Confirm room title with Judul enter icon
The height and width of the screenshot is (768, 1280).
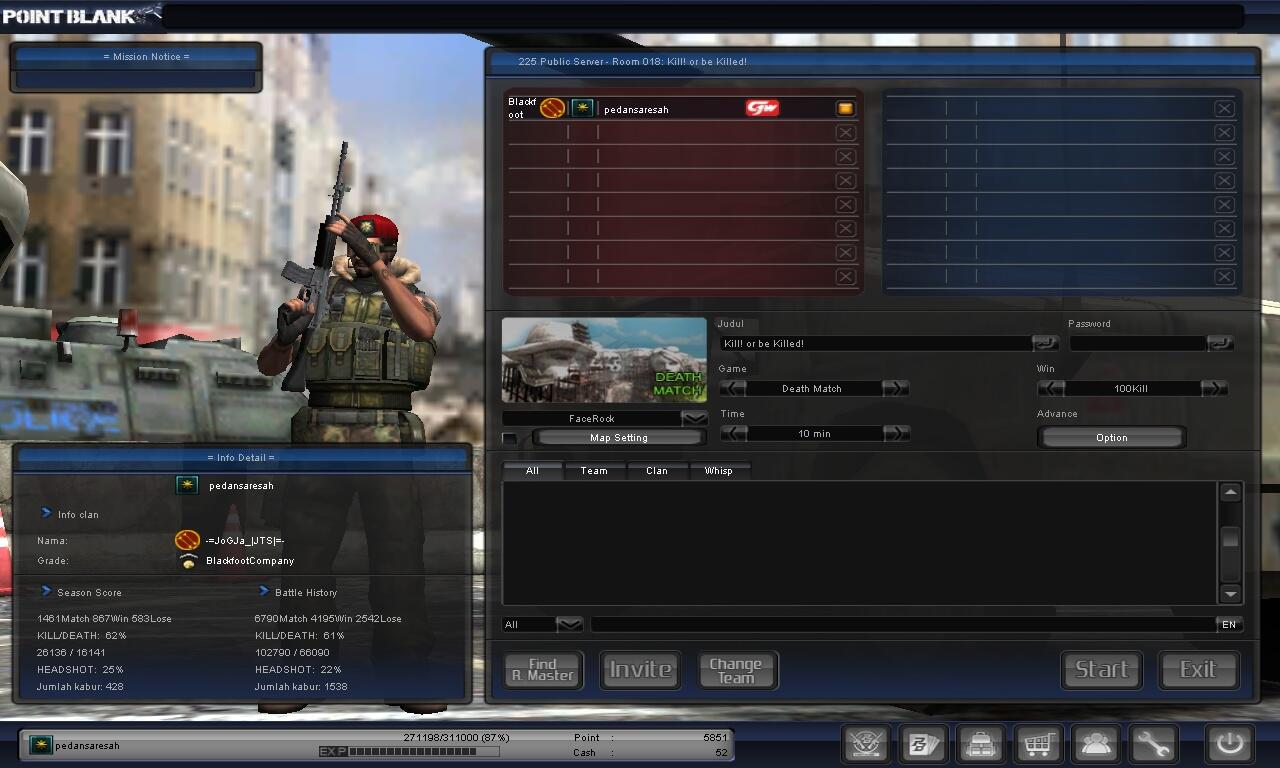coord(1045,343)
